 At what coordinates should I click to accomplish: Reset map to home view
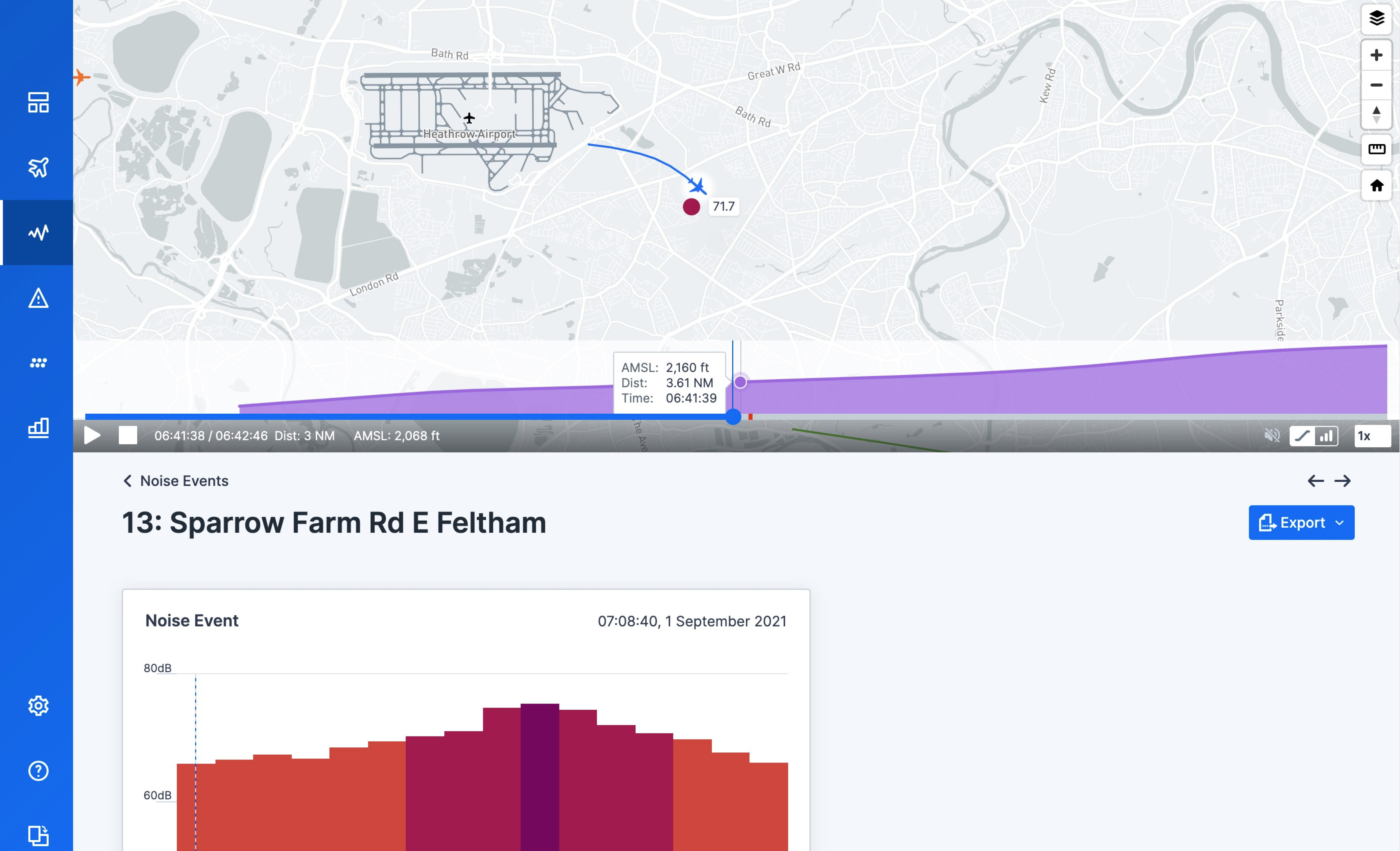coord(1376,185)
